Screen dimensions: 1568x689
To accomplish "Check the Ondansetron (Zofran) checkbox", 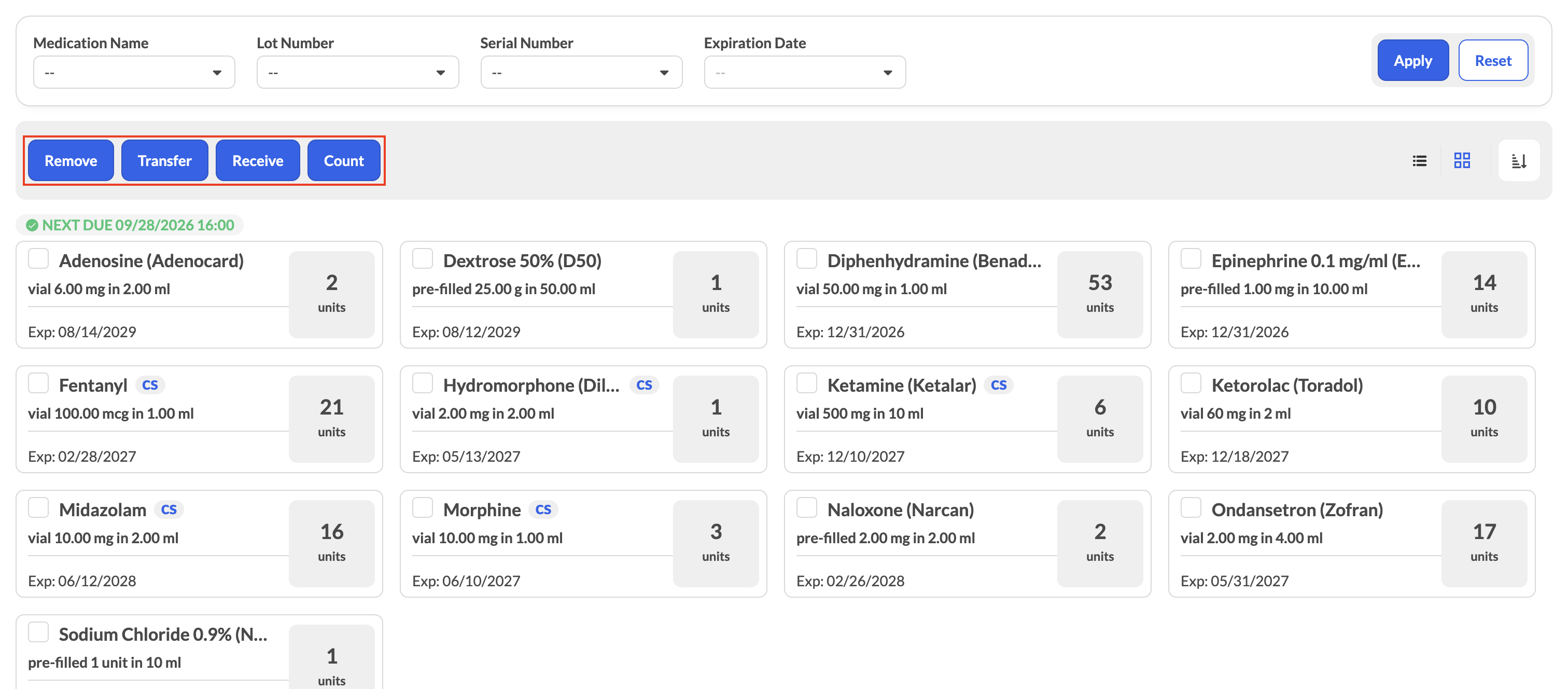I will pos(1191,507).
